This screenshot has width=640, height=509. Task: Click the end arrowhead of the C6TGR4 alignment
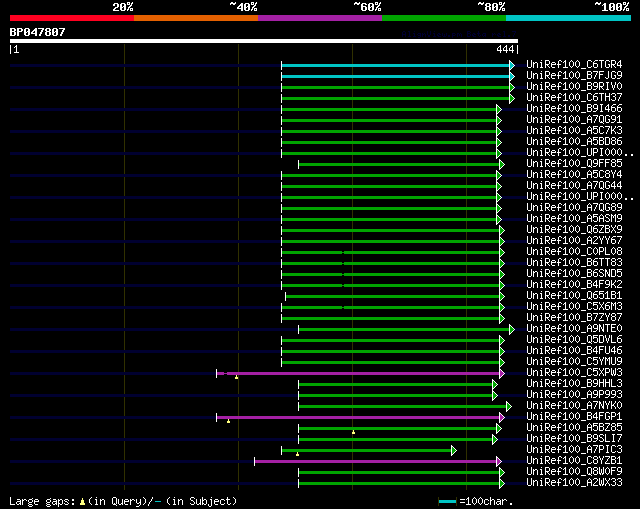[x=512, y=65]
